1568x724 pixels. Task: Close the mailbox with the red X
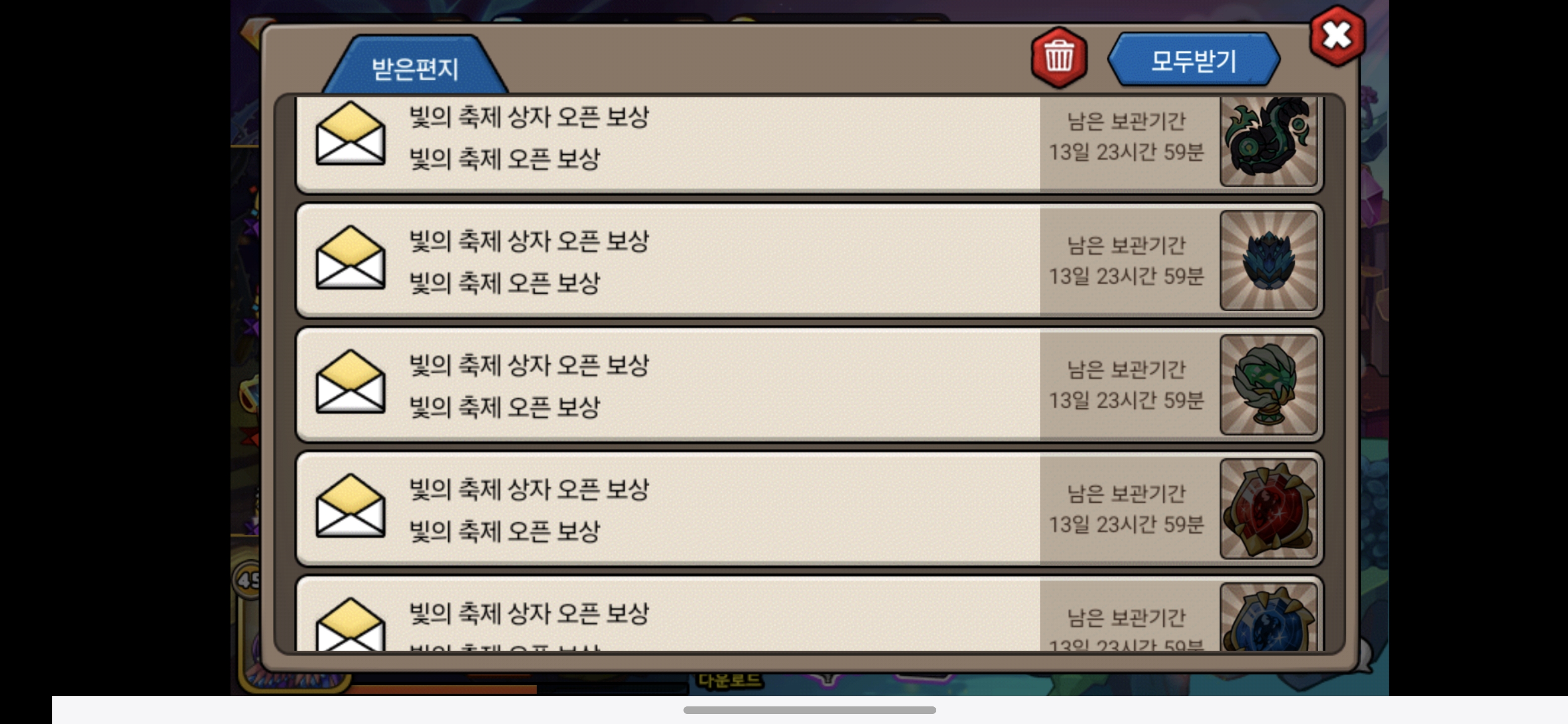tap(1337, 35)
